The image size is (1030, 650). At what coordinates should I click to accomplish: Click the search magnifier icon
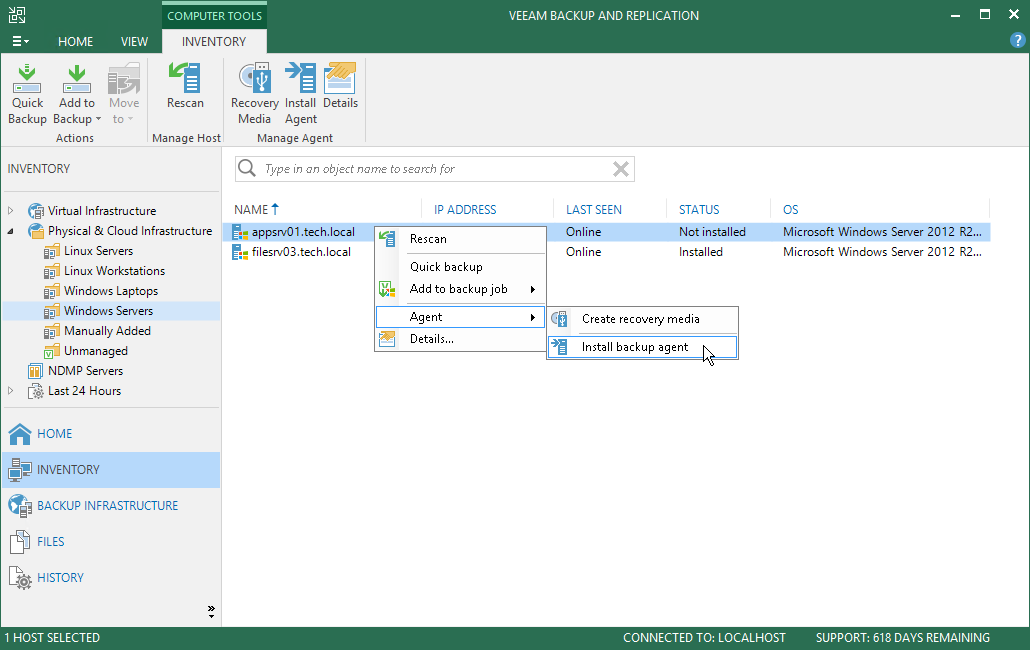[x=247, y=169]
